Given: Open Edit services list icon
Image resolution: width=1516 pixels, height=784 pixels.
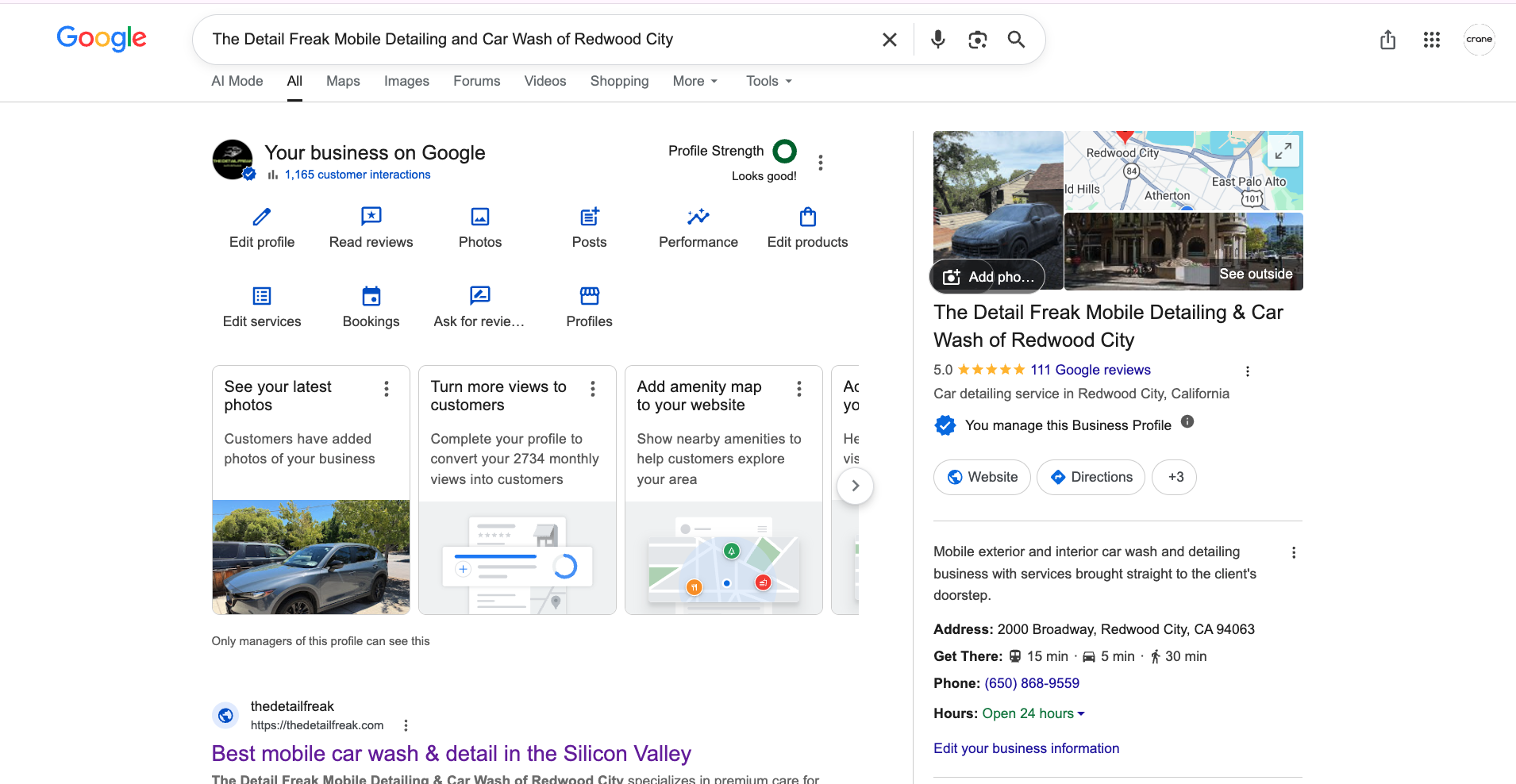Looking at the screenshot, I should pyautogui.click(x=262, y=296).
